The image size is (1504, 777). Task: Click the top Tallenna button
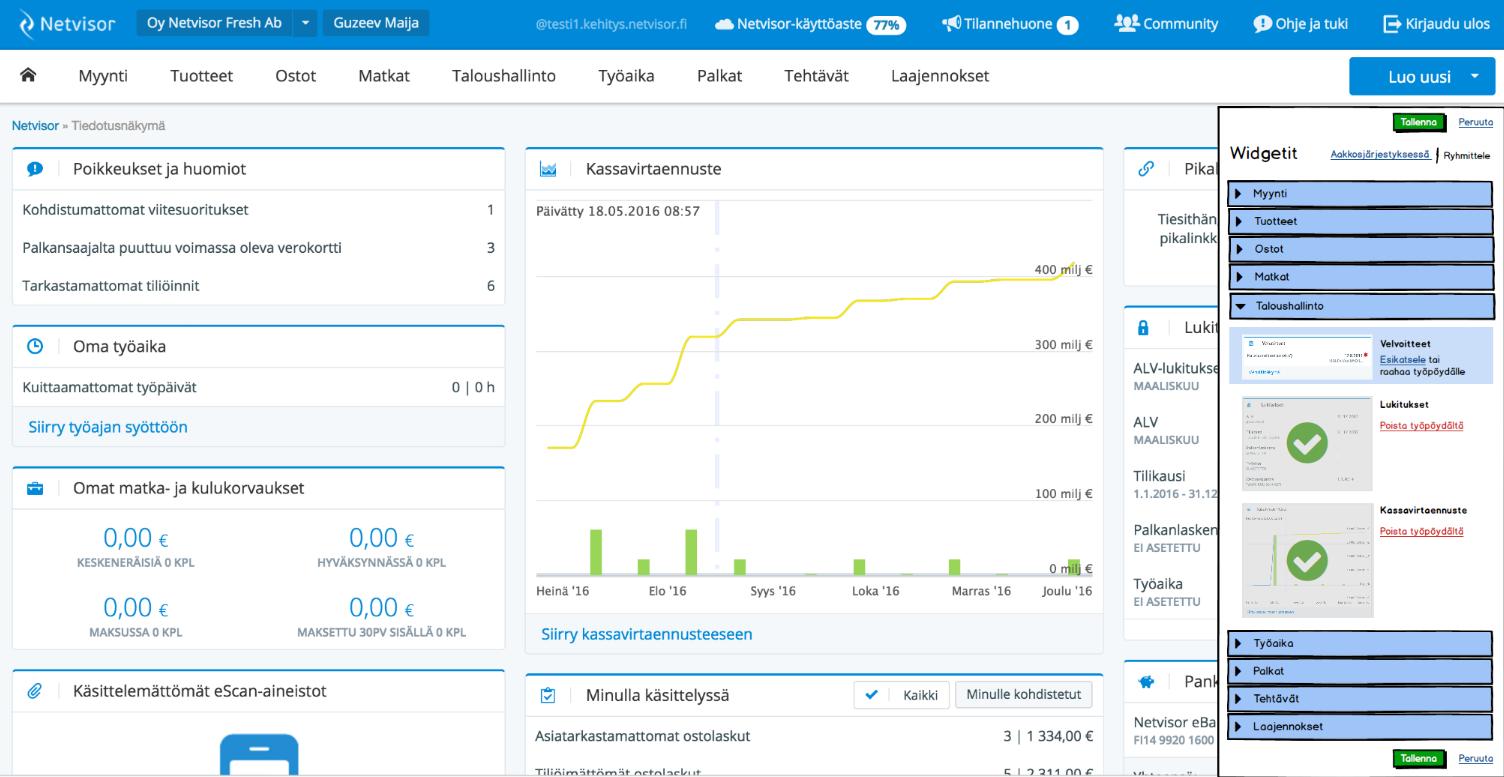pos(1419,122)
